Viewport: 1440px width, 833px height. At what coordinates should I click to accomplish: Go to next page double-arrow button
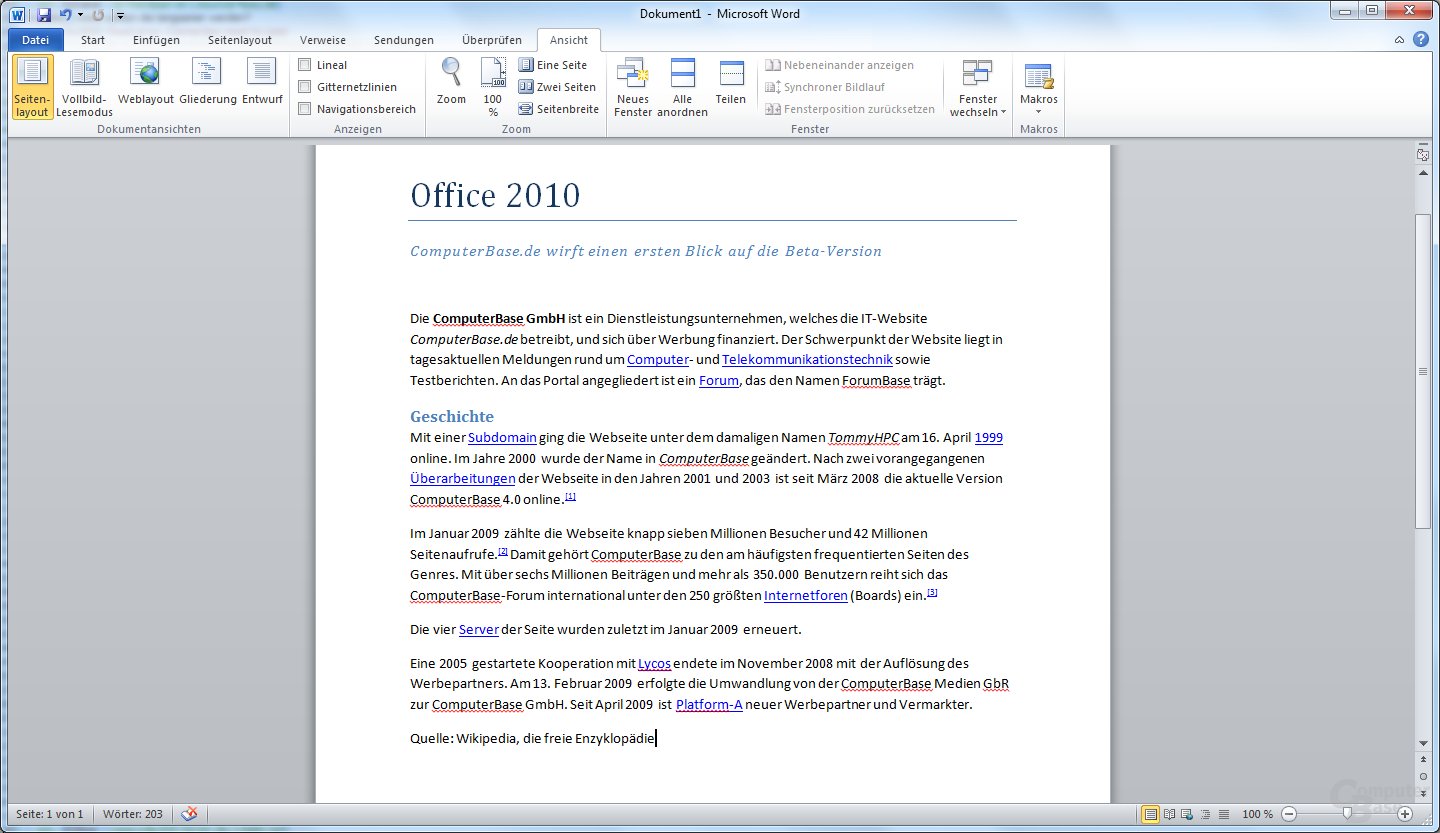tap(1423, 792)
